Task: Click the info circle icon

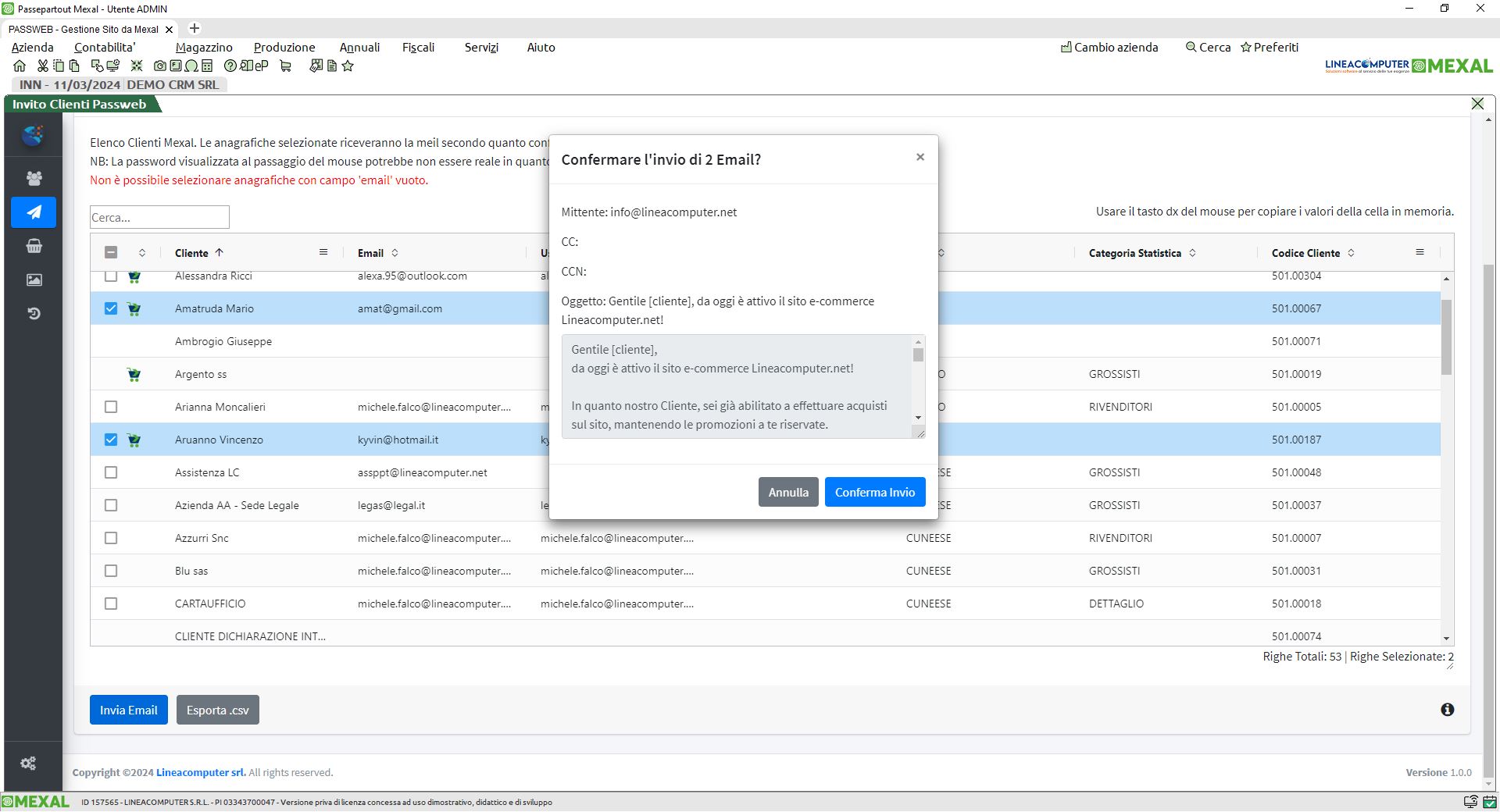Action: coord(1447,710)
